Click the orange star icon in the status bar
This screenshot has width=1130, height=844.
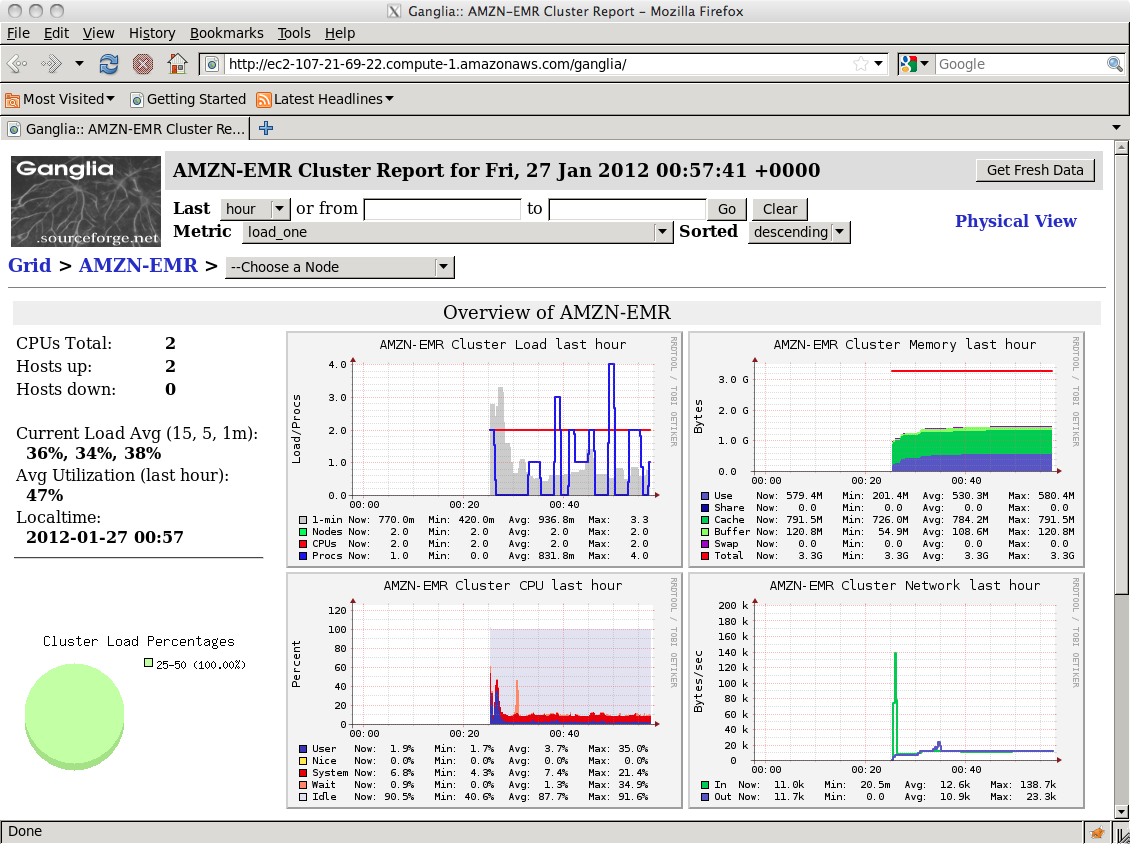click(1097, 831)
